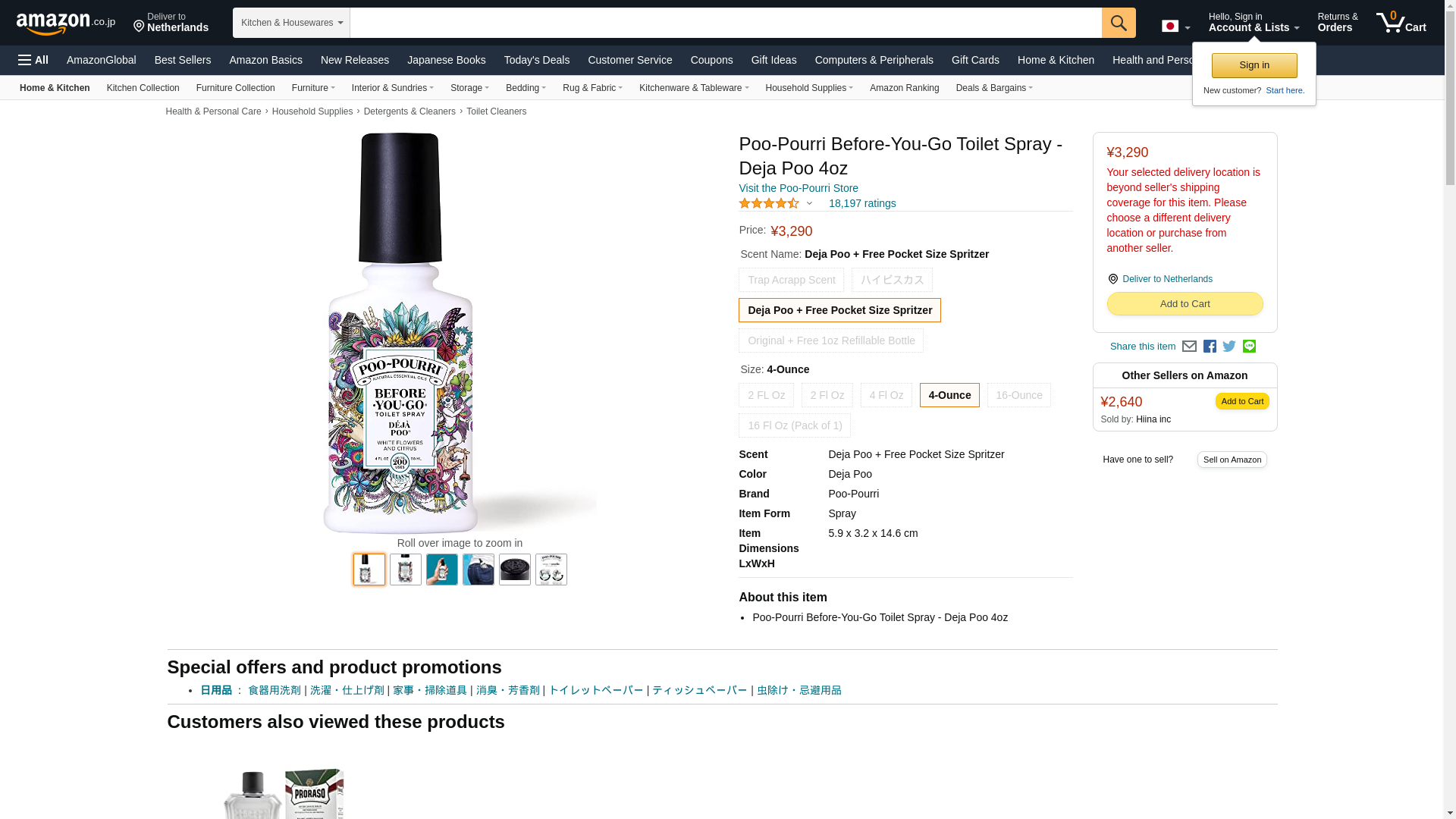Choose the Trap Acrapp Scent option
Viewport: 1456px width, 819px height.
791,280
